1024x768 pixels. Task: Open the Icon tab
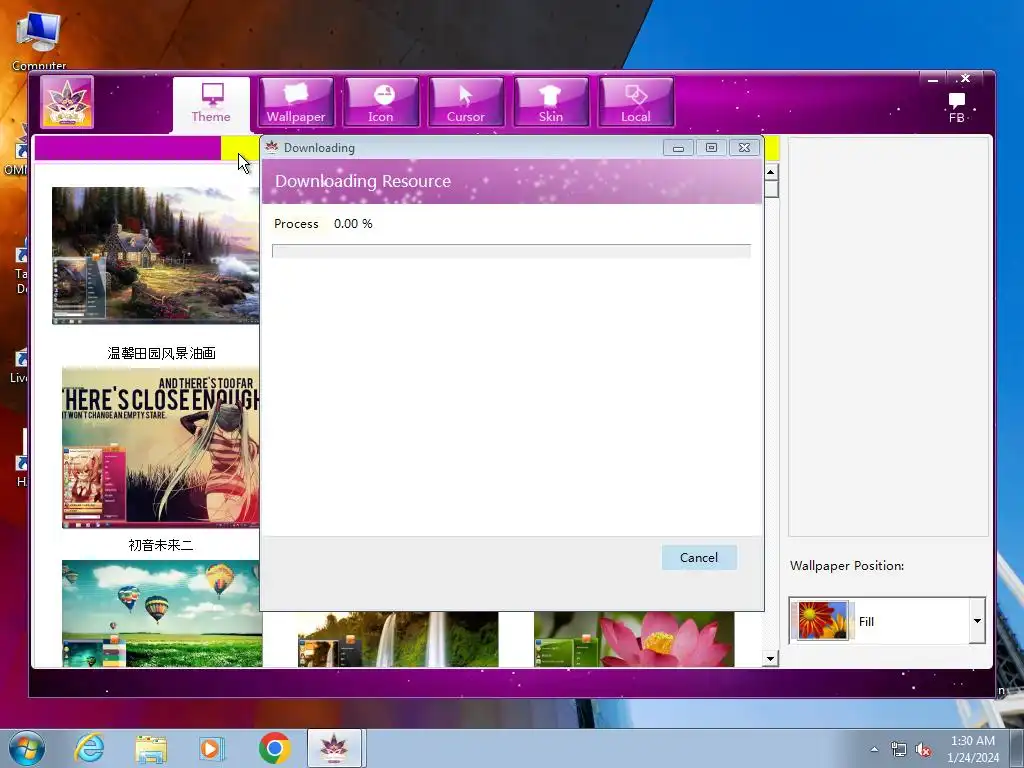(x=381, y=102)
